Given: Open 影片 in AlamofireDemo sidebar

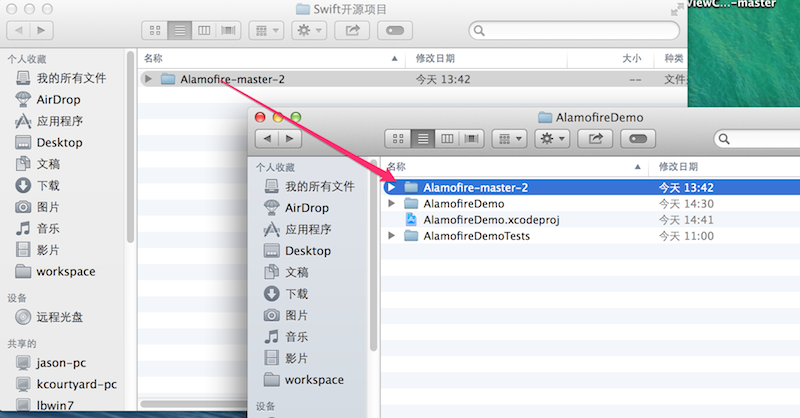Looking at the screenshot, I should point(286,358).
